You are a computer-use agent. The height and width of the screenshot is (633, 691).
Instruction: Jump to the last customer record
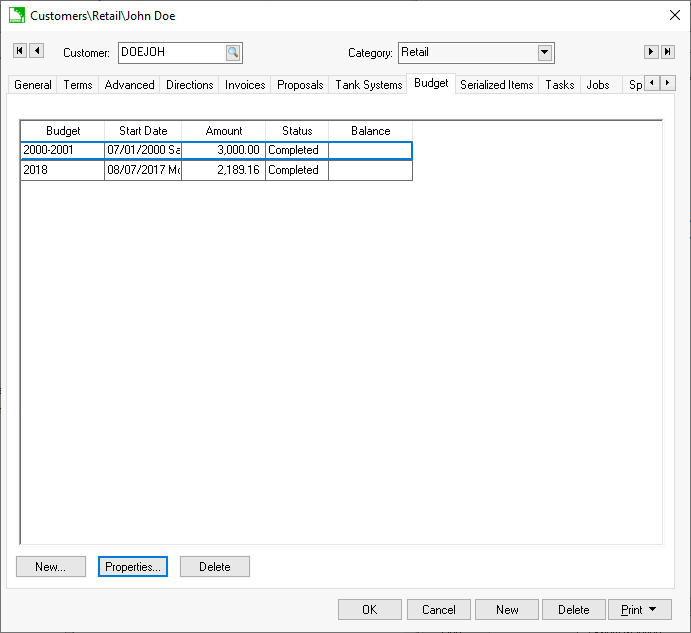tap(668, 51)
